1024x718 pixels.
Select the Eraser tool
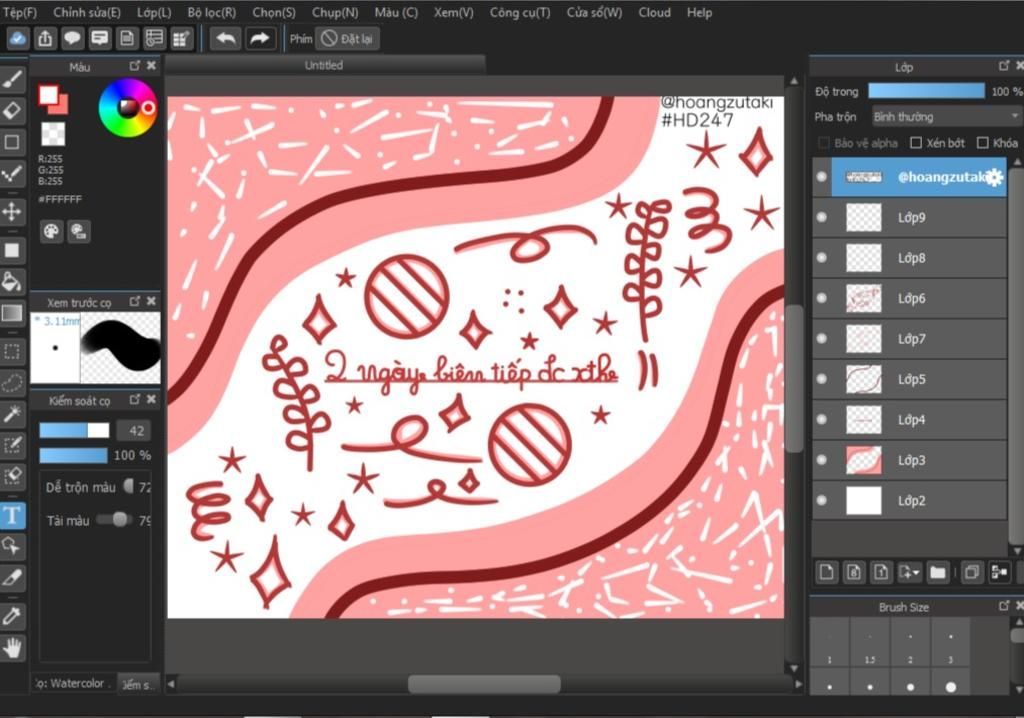[12, 110]
